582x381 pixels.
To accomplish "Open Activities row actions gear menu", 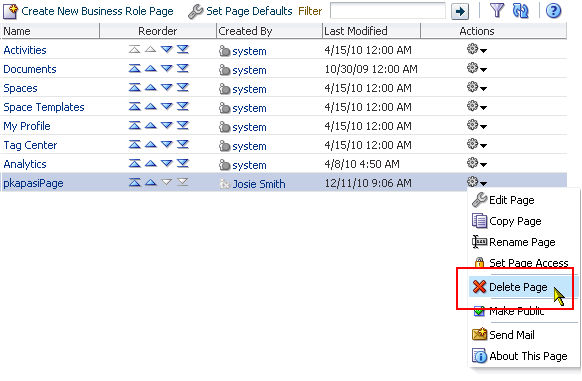I will tap(477, 49).
